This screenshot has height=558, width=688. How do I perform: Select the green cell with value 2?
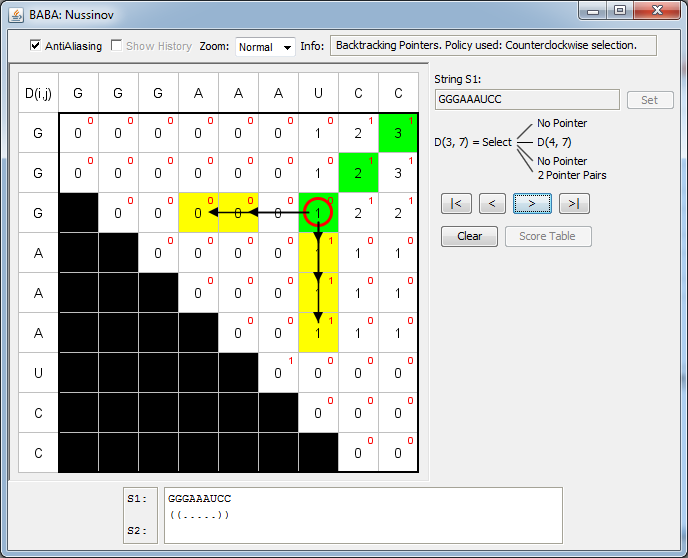click(358, 173)
